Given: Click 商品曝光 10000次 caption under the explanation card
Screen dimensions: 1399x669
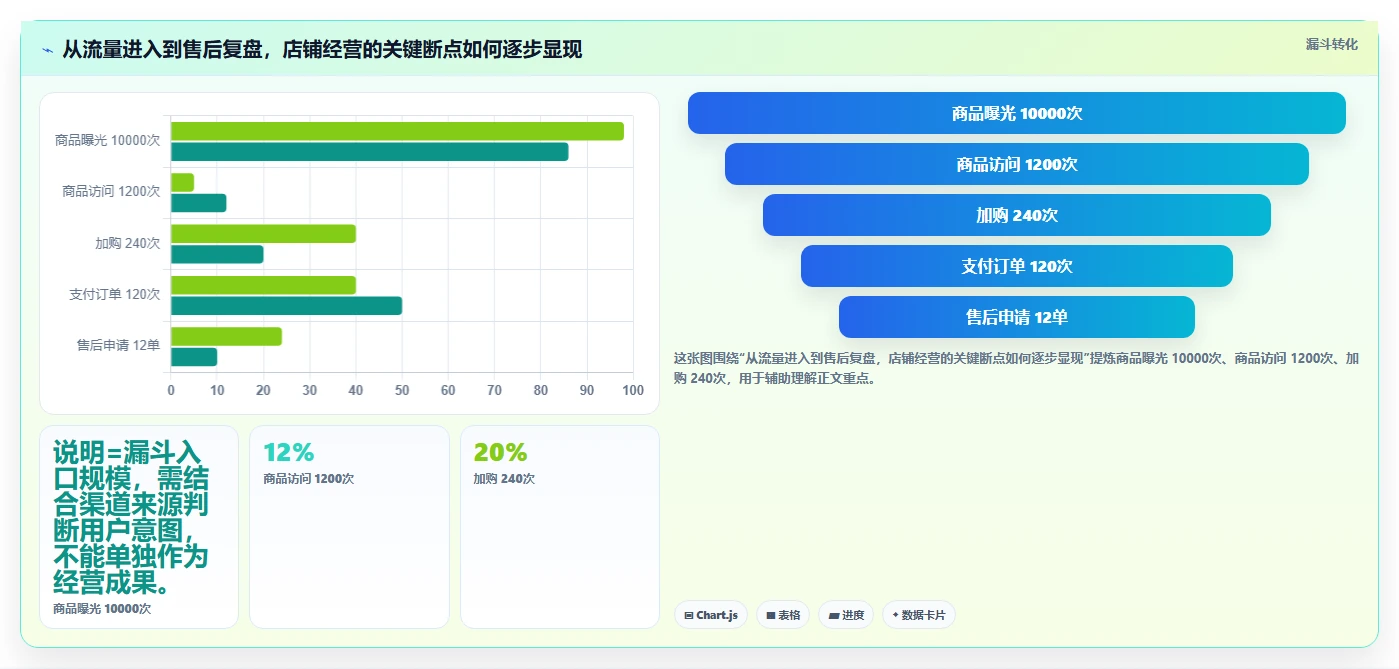Looking at the screenshot, I should (102, 608).
